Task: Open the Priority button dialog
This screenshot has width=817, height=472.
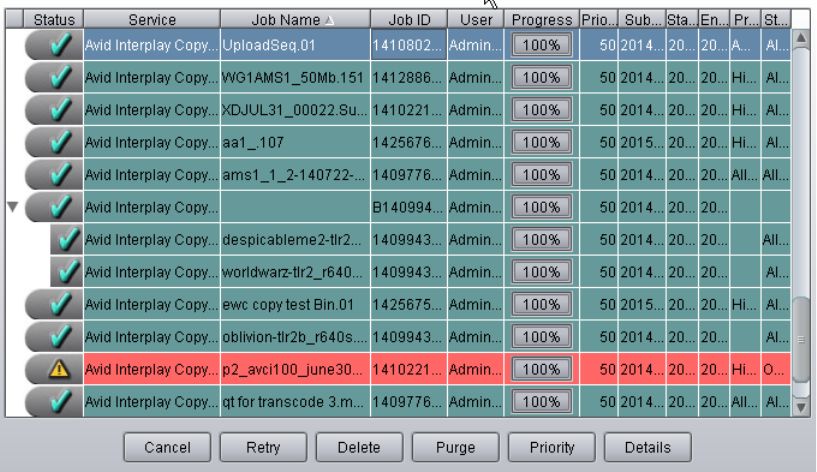Action: [552, 448]
